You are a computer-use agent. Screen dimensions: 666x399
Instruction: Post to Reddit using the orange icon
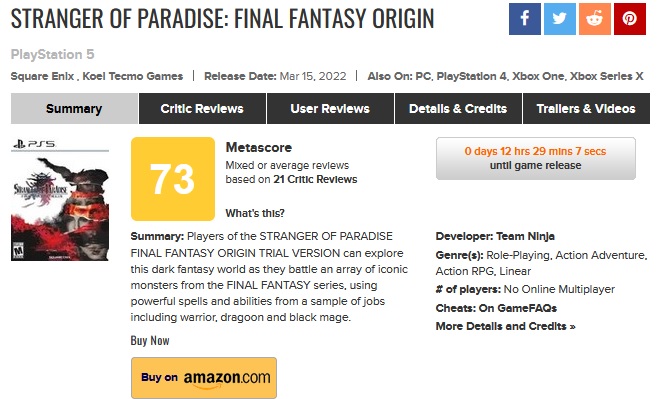click(x=595, y=19)
